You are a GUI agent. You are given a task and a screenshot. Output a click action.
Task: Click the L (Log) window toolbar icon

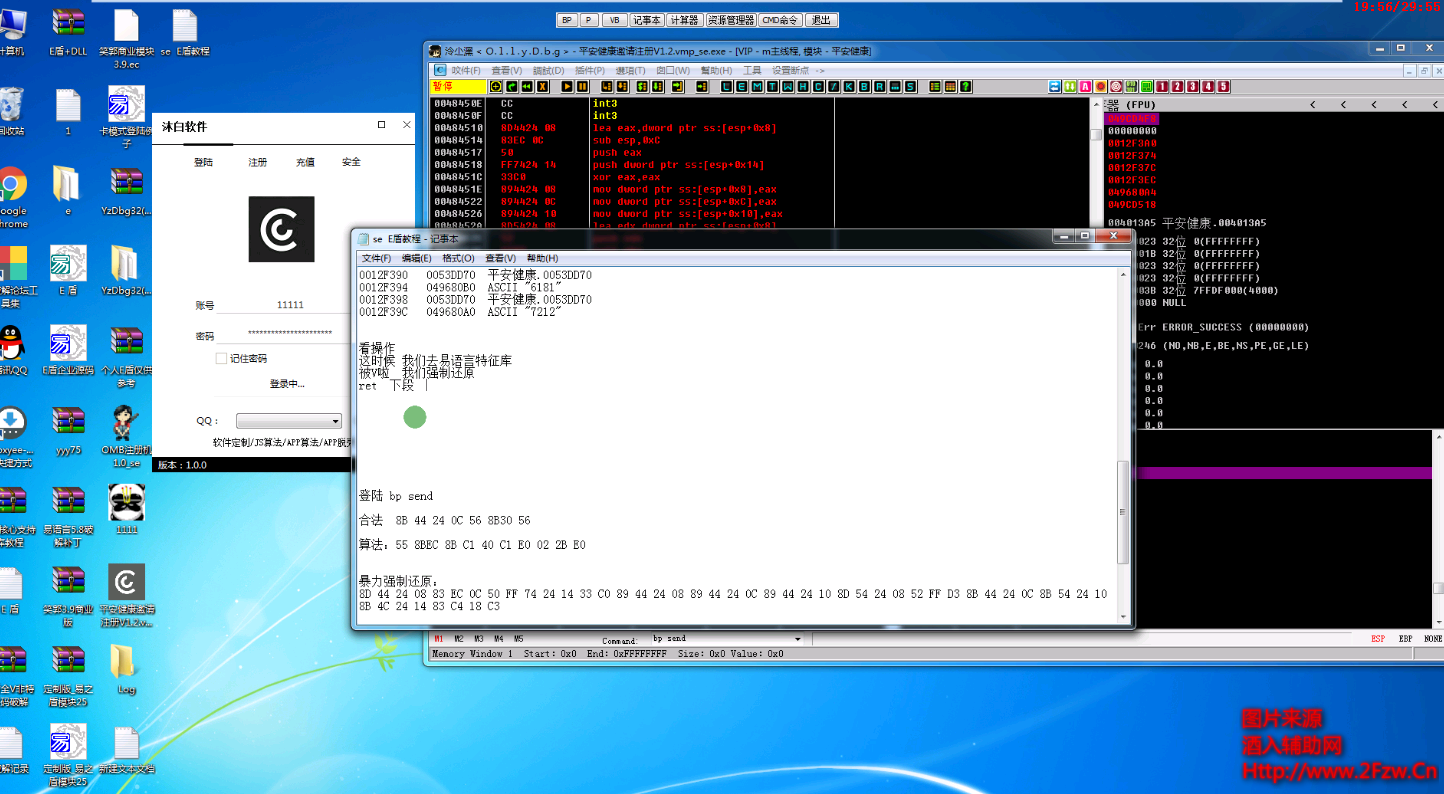727,87
